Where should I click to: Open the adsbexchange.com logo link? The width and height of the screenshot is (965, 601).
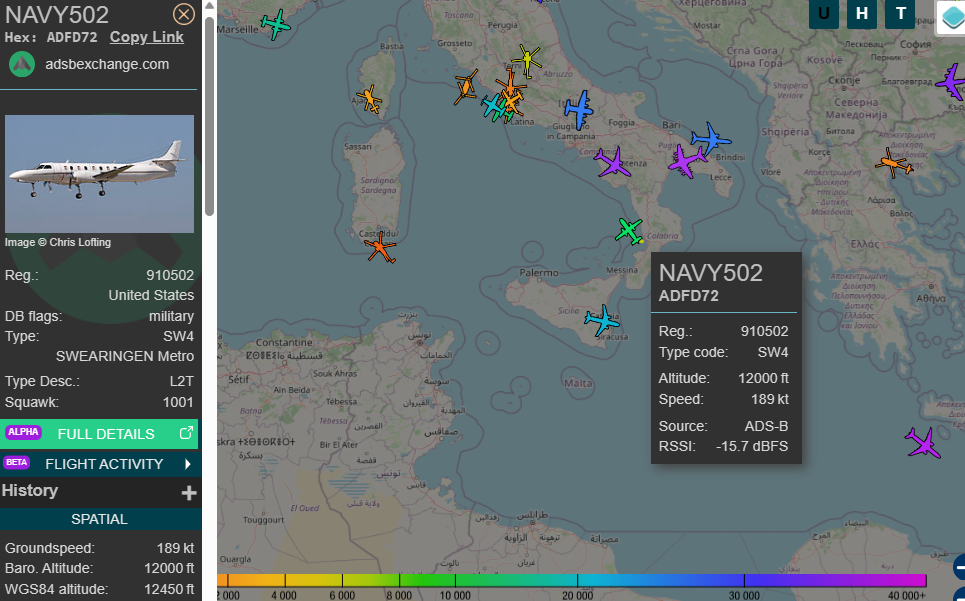point(22,64)
